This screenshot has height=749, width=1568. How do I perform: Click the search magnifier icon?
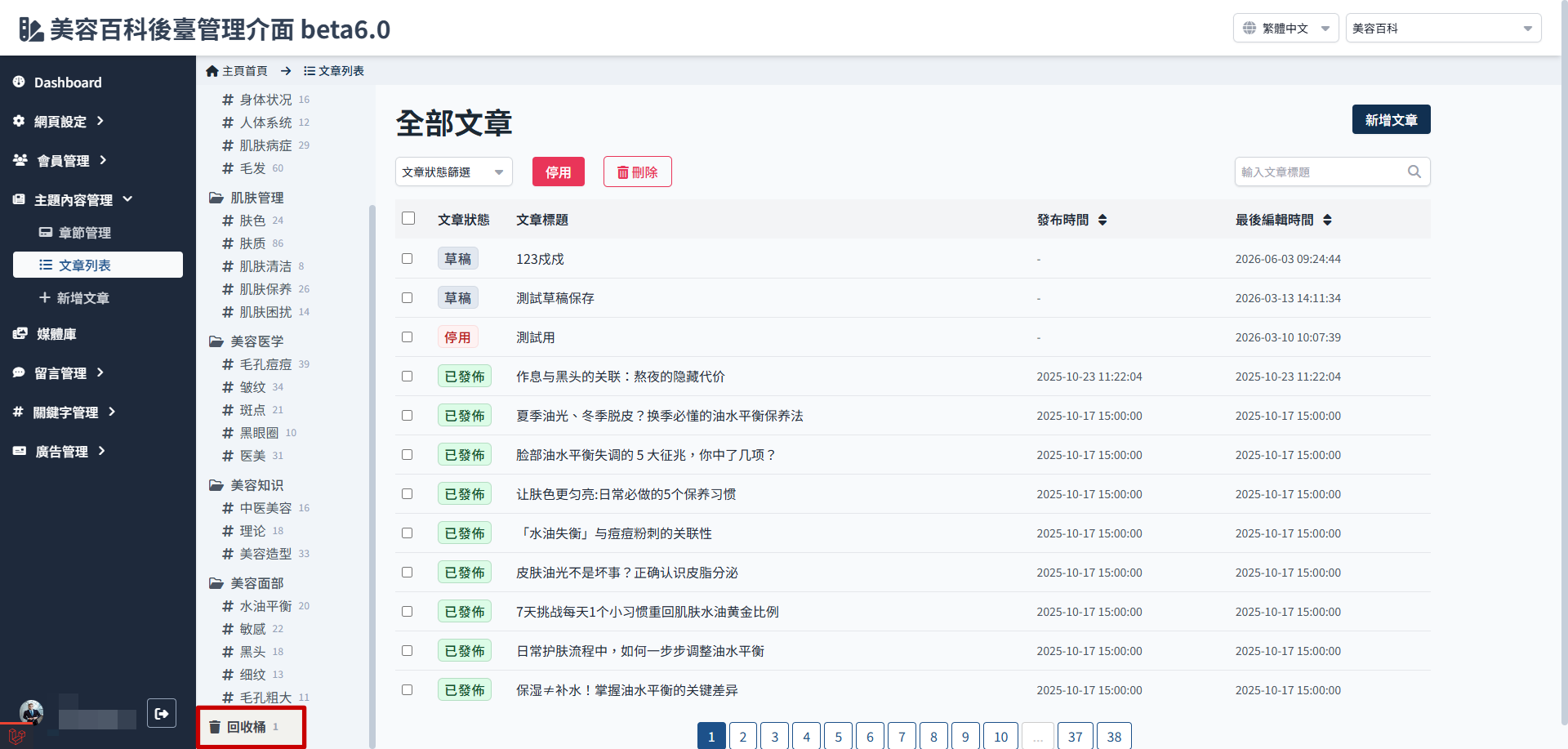(1414, 172)
